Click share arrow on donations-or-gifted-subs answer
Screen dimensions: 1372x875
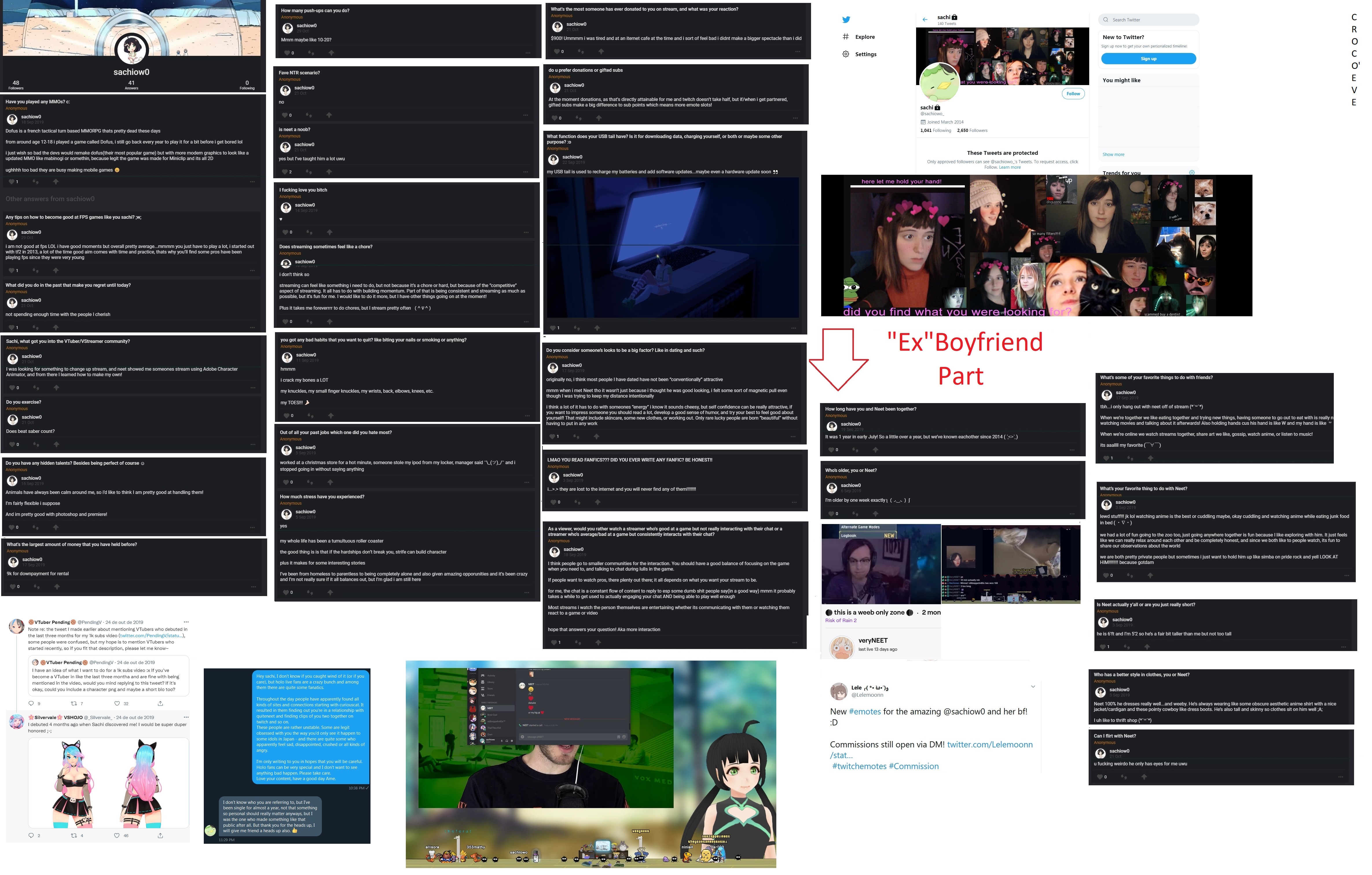point(598,118)
